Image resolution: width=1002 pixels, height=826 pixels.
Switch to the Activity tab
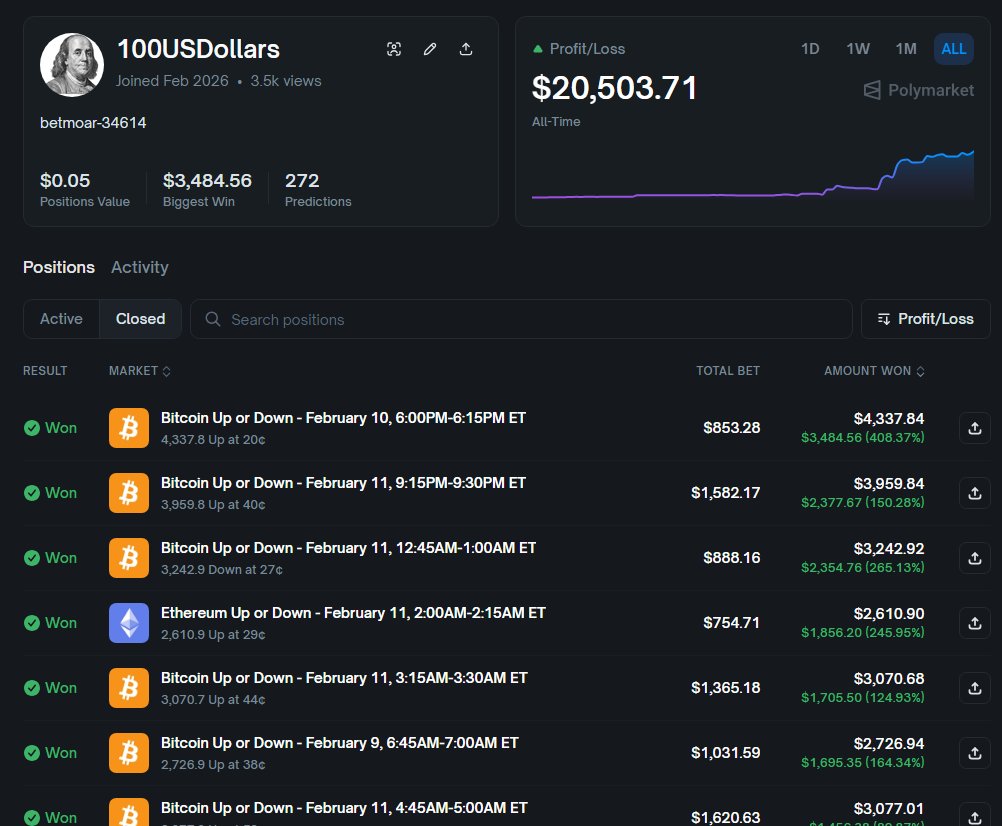pyautogui.click(x=140, y=267)
